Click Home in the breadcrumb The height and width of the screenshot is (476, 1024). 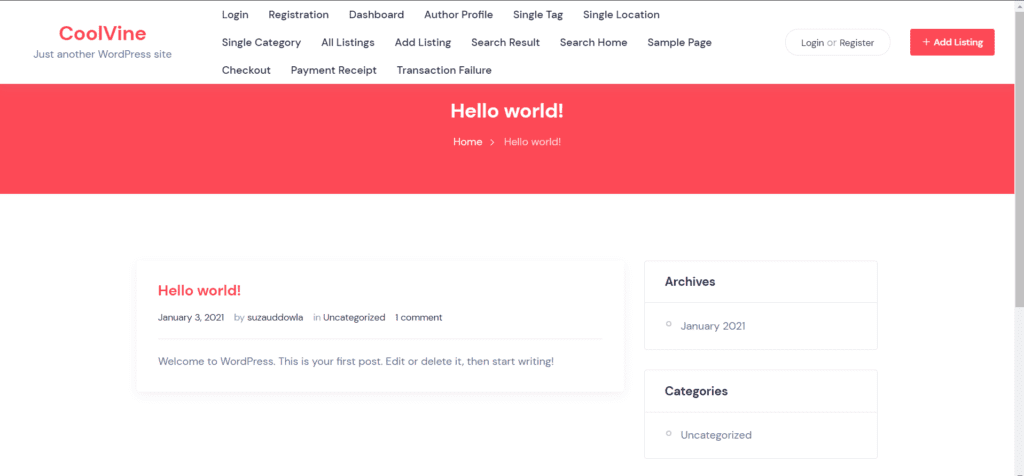(x=467, y=142)
